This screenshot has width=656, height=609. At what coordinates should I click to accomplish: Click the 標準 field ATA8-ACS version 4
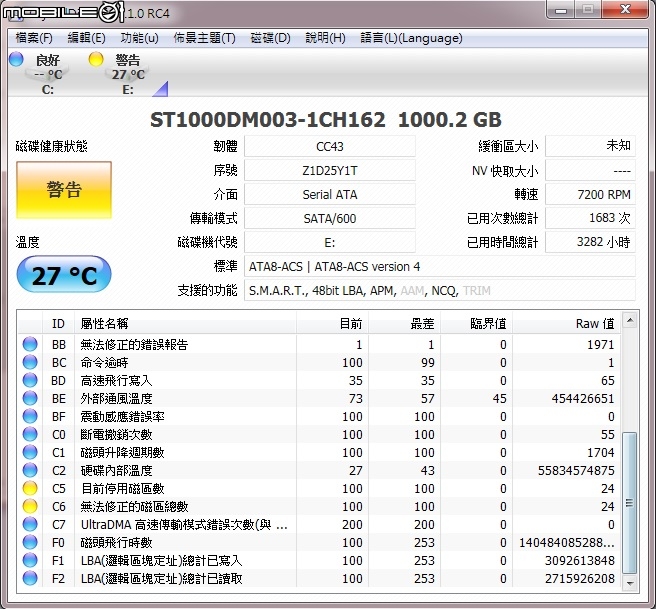440,266
